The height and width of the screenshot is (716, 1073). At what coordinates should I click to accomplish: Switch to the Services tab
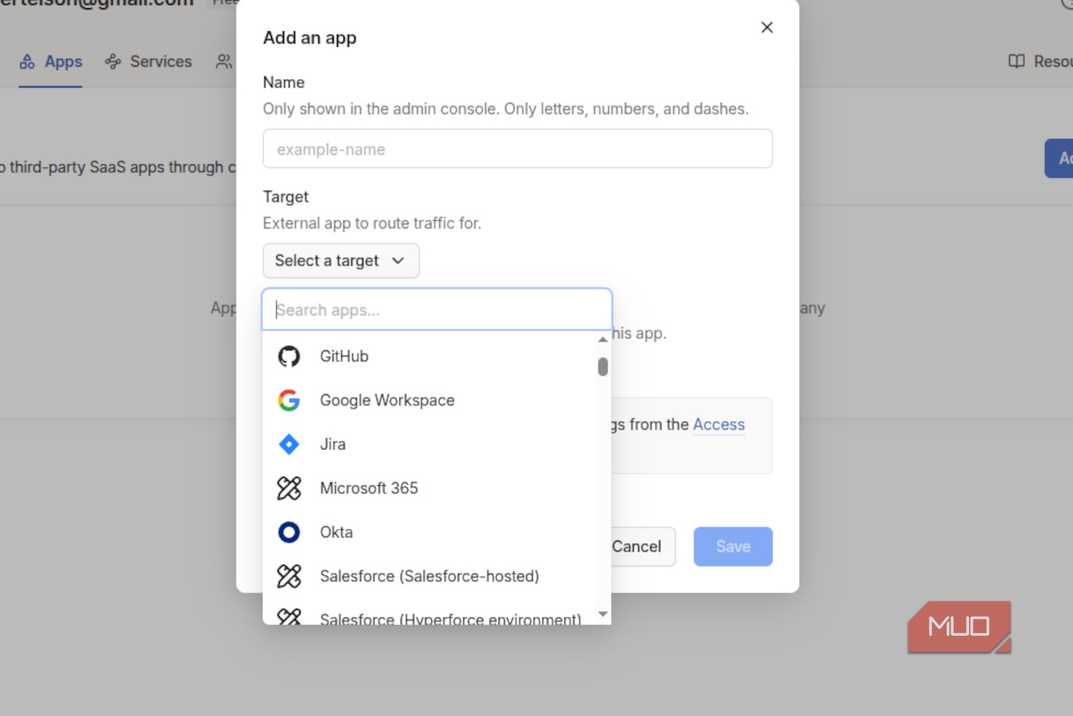pyautogui.click(x=148, y=62)
